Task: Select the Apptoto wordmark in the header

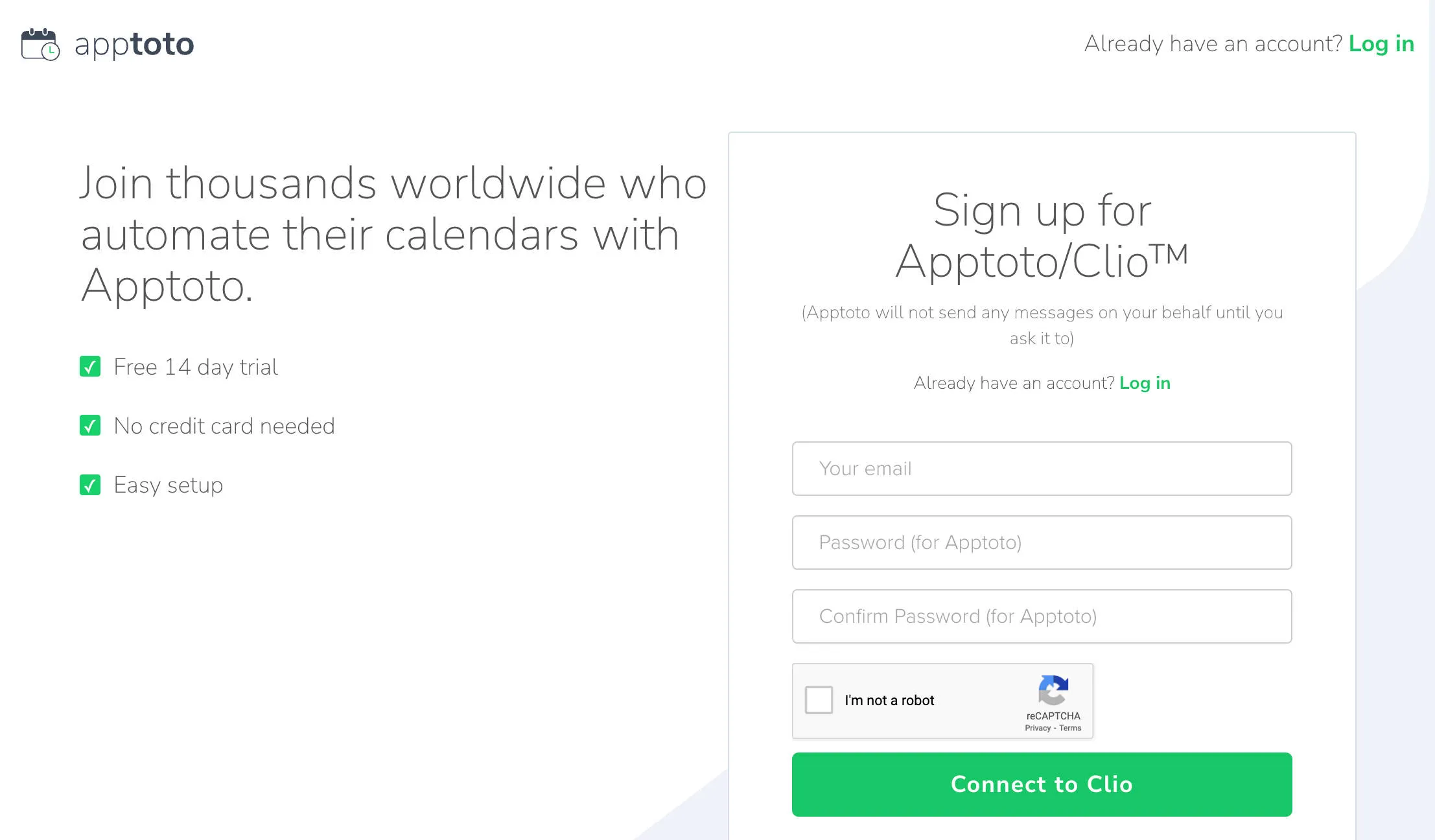Action: pyautogui.click(x=134, y=44)
